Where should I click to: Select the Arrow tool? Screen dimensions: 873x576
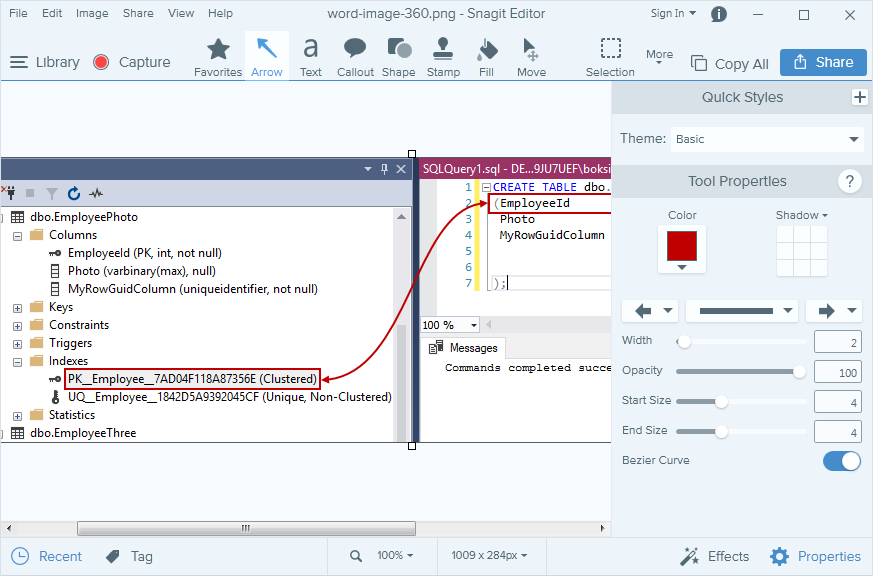pos(267,57)
